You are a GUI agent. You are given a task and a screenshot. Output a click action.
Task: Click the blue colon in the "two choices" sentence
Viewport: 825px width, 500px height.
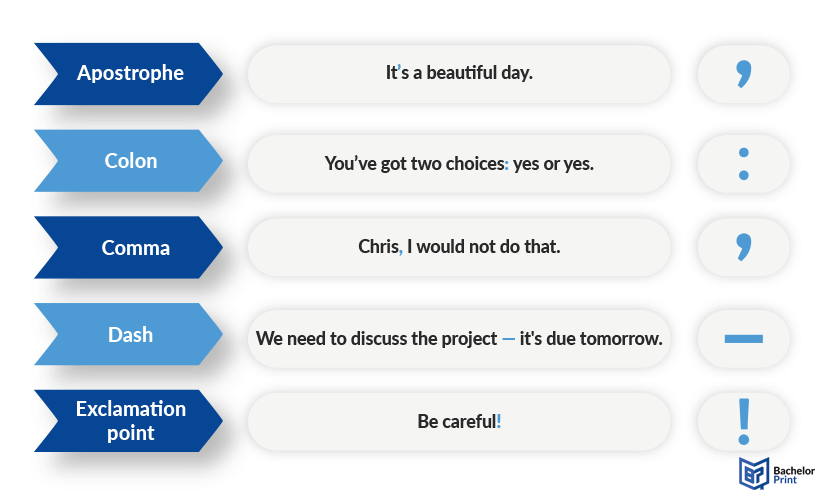(x=507, y=165)
